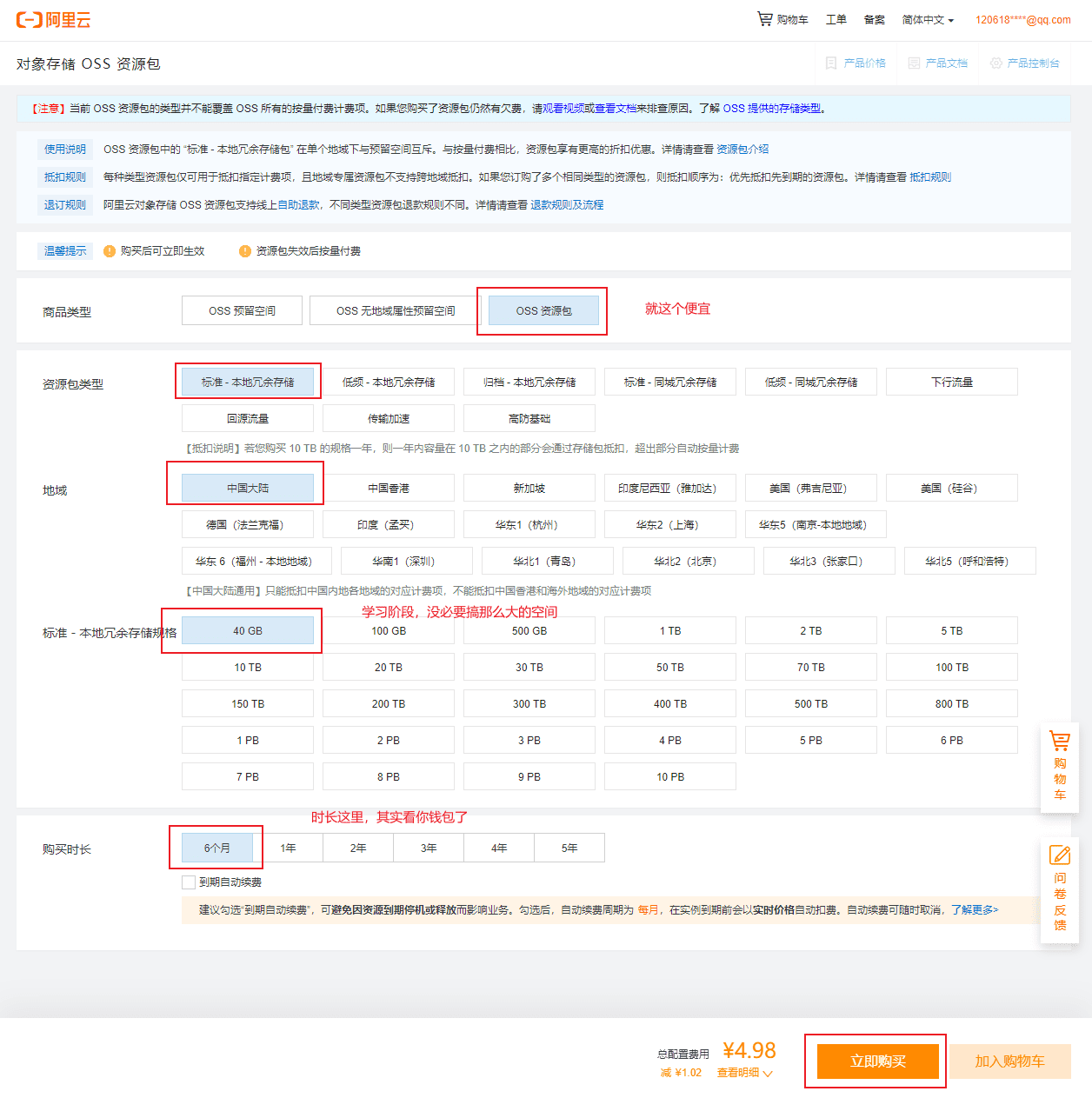Viewport: 1092px width, 1098px height.
Task: Open the 备案 link in header
Action: point(875,20)
